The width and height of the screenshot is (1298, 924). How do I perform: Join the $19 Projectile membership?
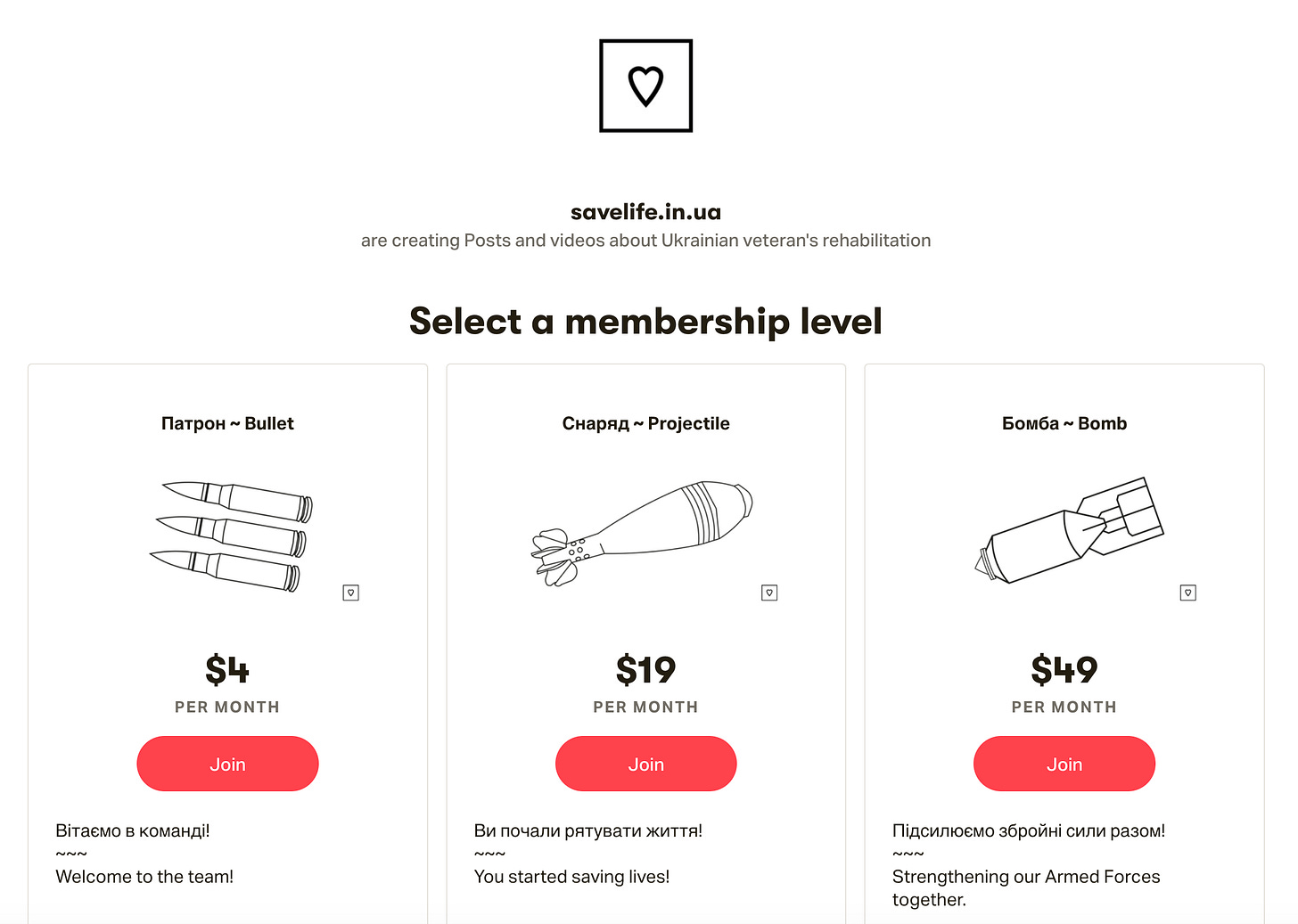coord(645,764)
